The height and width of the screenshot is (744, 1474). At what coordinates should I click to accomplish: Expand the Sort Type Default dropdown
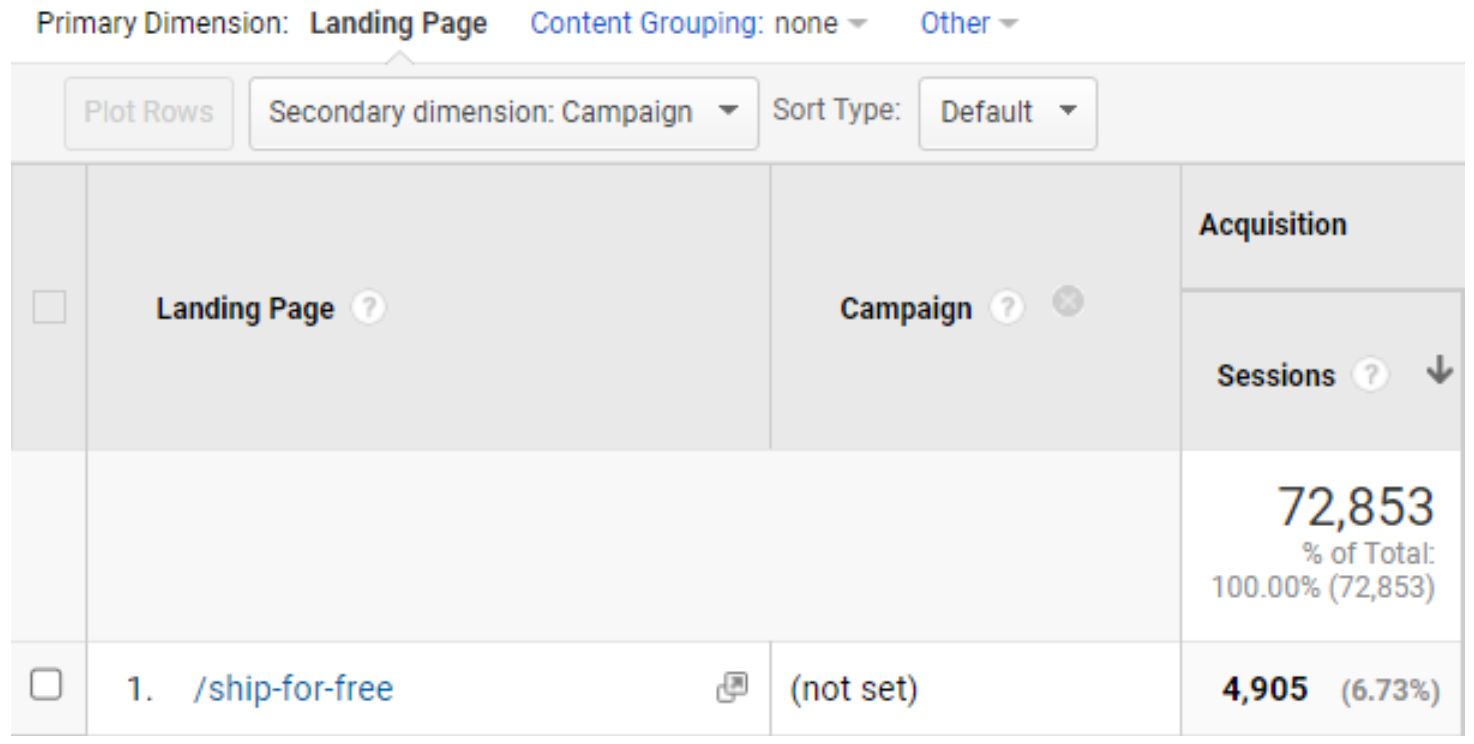click(1006, 112)
